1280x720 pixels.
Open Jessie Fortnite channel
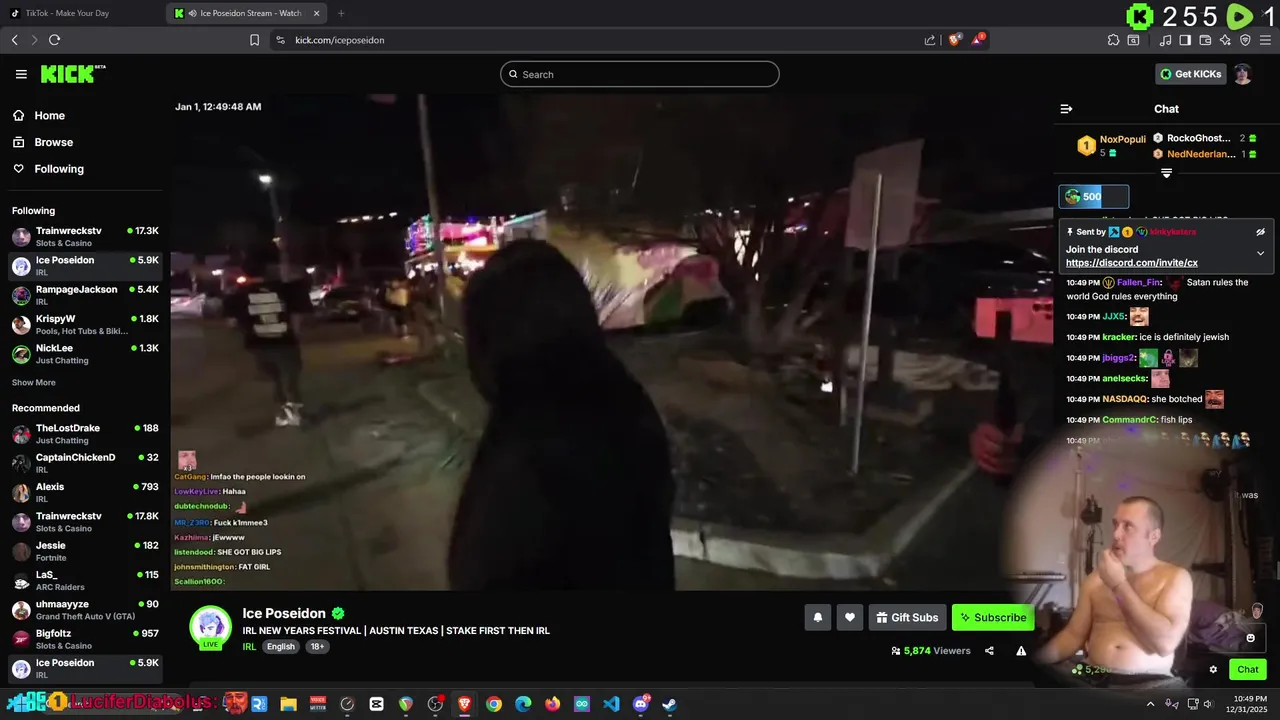[x=85, y=551]
